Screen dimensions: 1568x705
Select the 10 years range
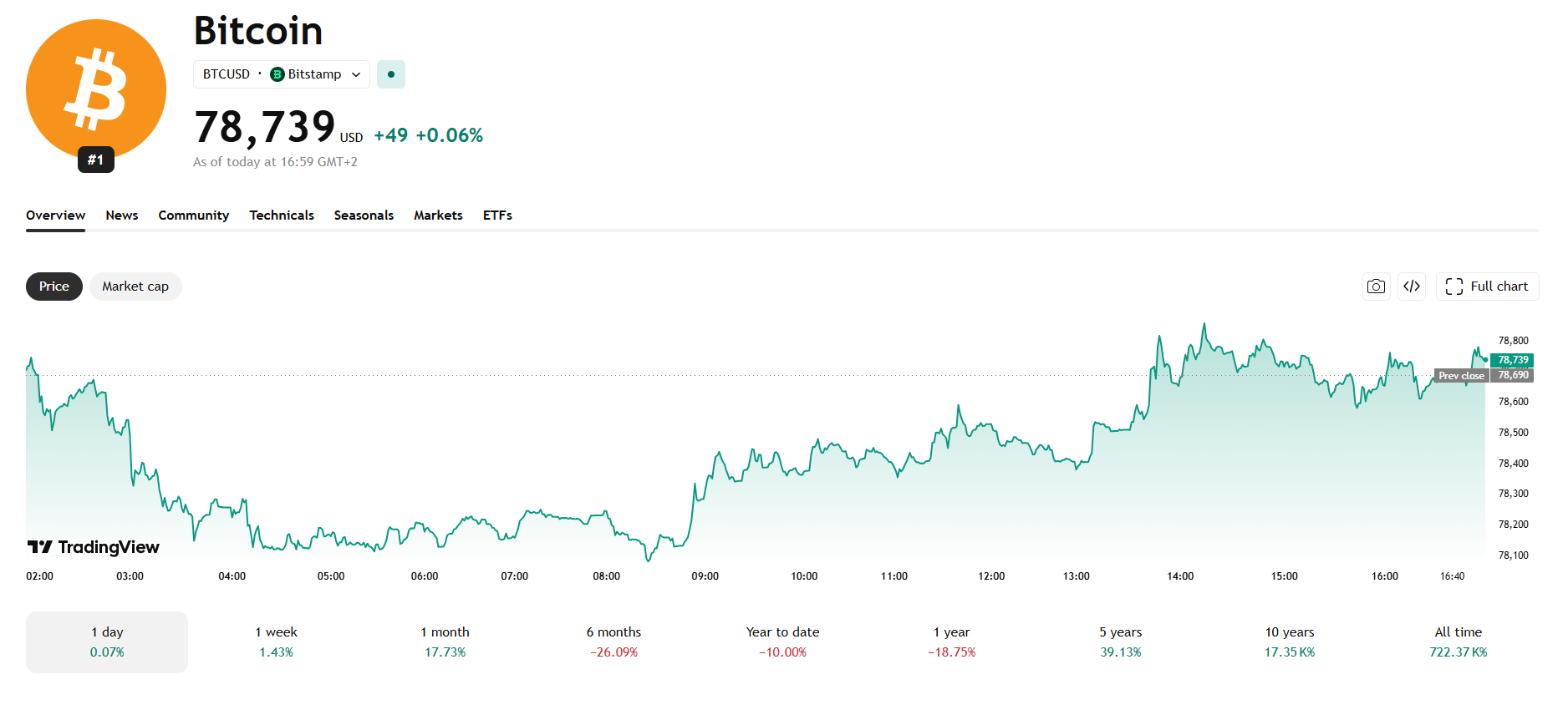1290,642
